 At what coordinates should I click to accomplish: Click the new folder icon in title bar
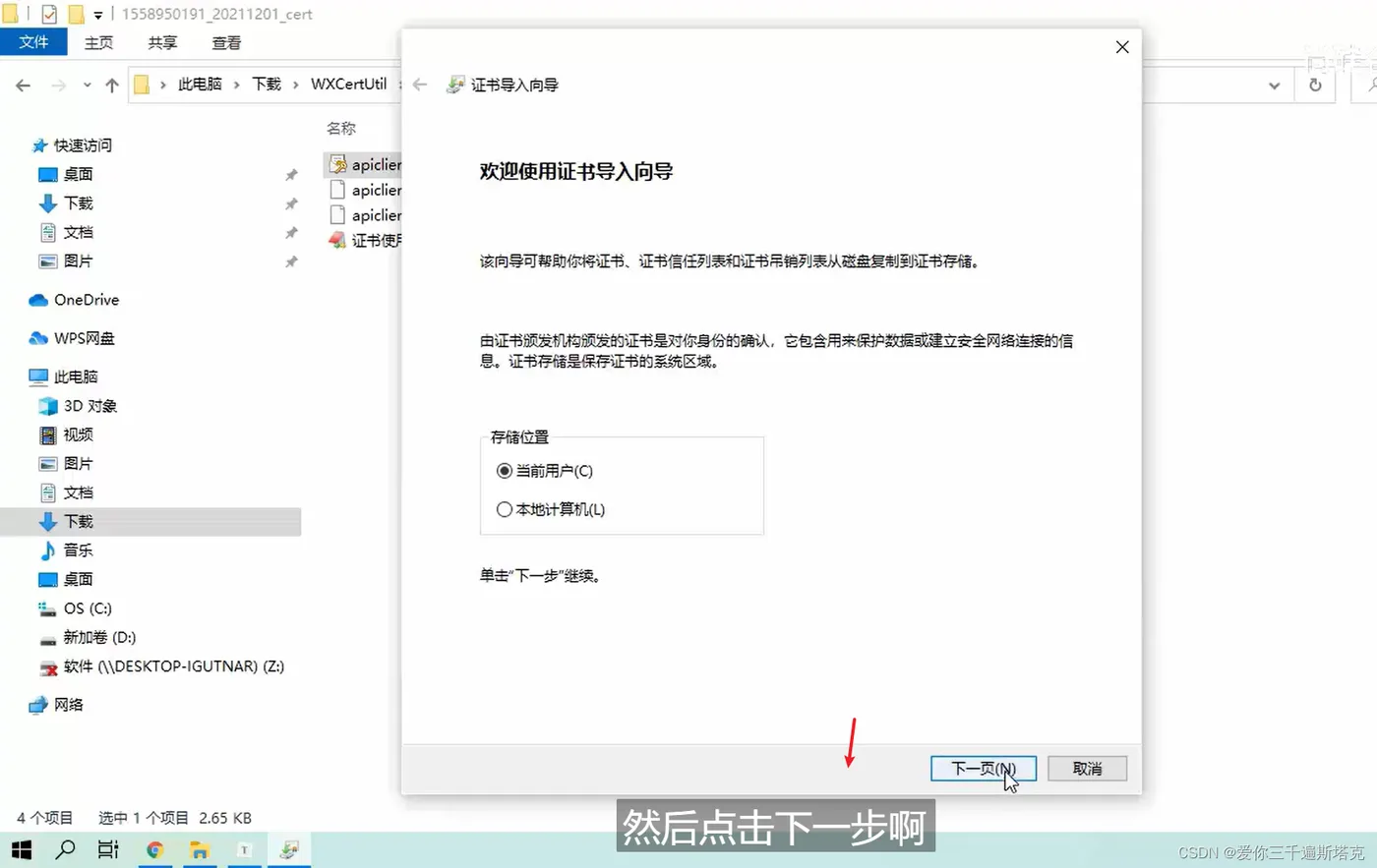[76, 15]
